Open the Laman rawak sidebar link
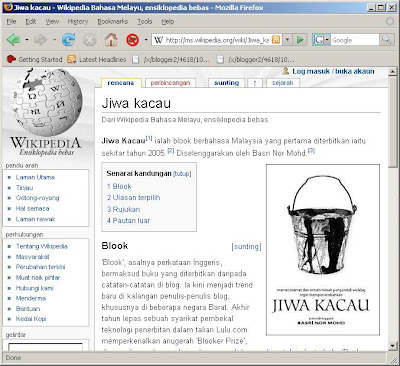This screenshot has width=400, height=366. tap(35, 219)
